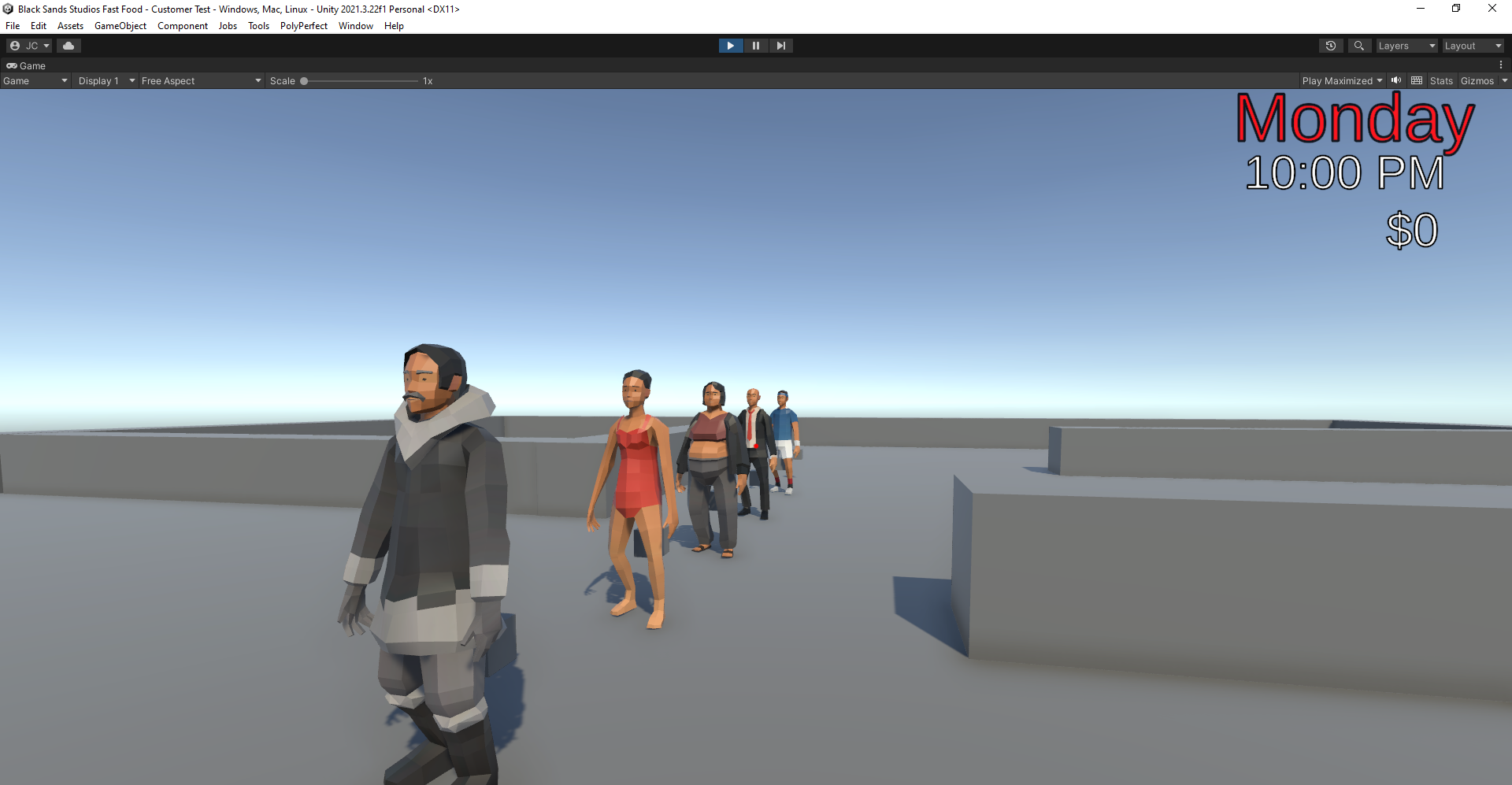This screenshot has width=1512, height=785.
Task: Toggle the Stats overlay
Action: pyautogui.click(x=1441, y=80)
